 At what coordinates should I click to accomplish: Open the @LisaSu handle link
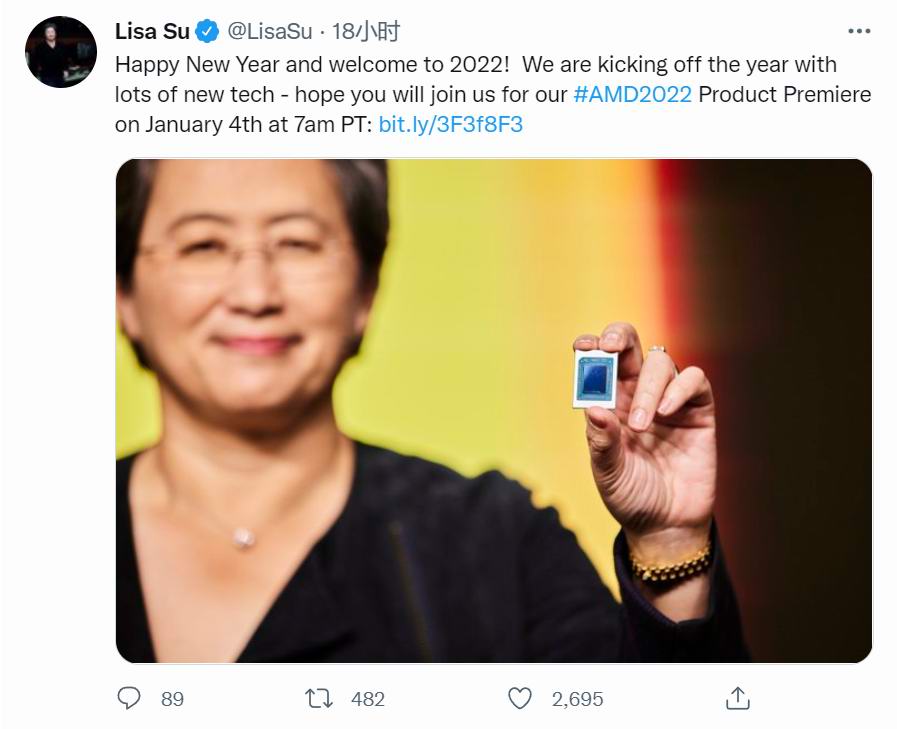coord(269,32)
